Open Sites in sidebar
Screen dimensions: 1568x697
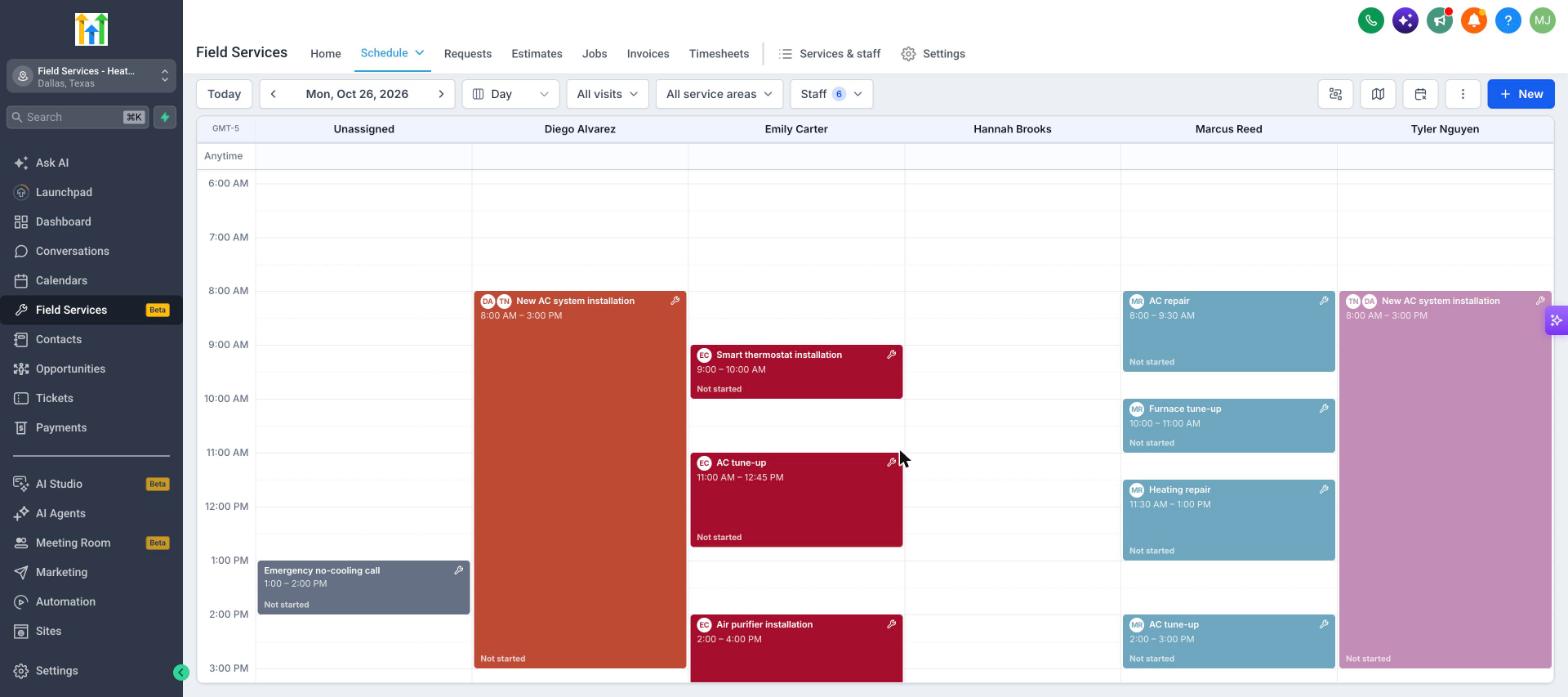(x=91, y=632)
